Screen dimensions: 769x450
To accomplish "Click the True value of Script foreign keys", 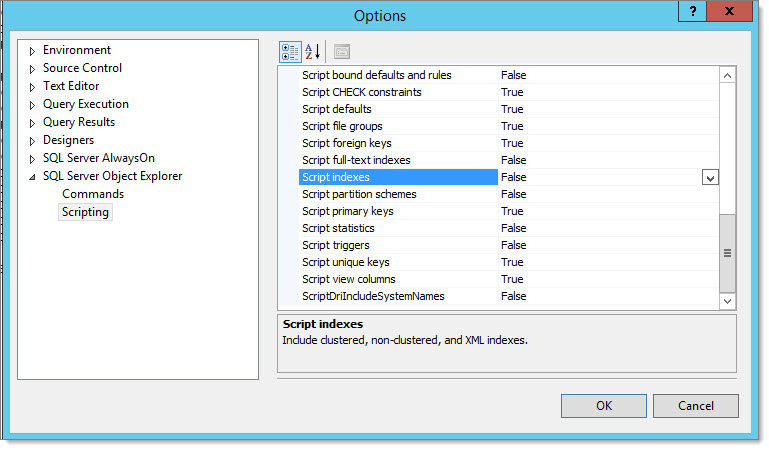I will (x=512, y=143).
